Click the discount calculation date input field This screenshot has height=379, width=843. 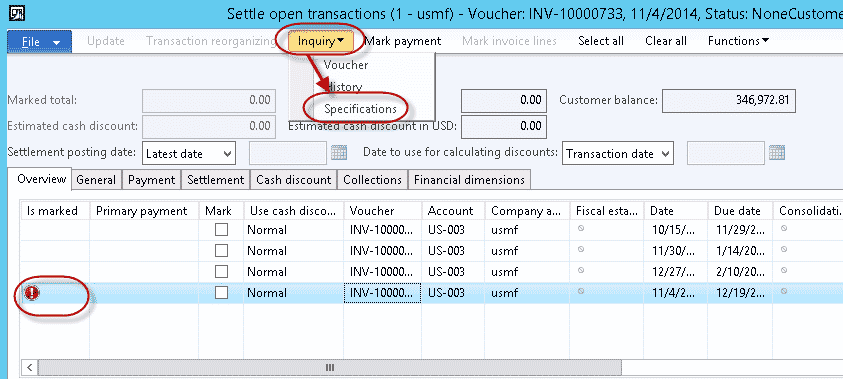pos(726,153)
